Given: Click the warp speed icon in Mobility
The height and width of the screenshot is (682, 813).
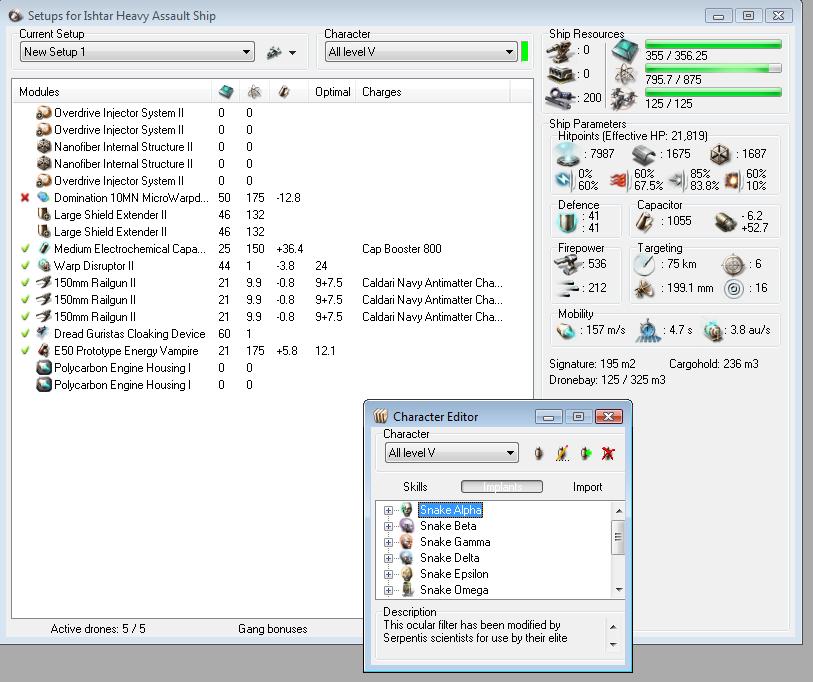Looking at the screenshot, I should click(712, 330).
